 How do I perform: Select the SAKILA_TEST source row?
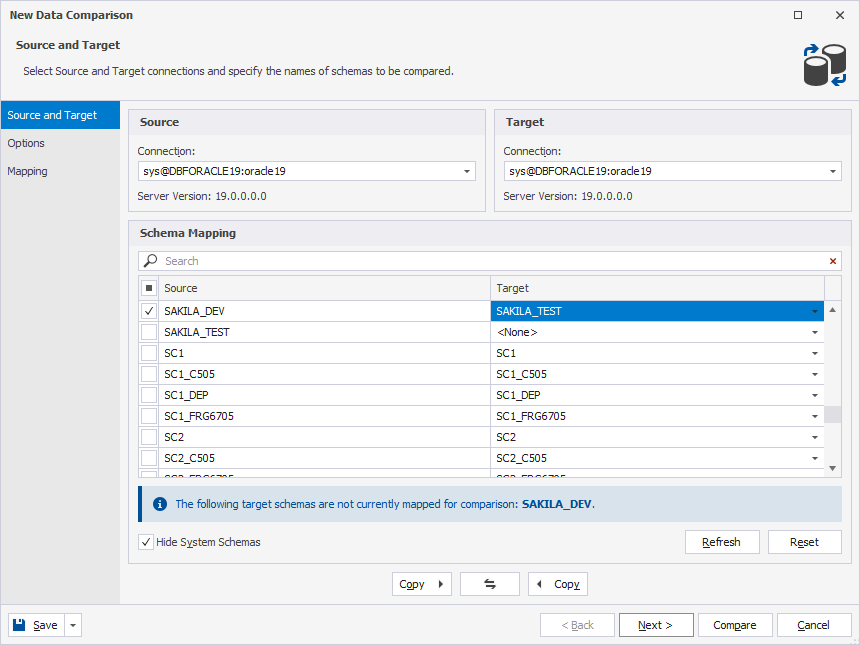pos(324,332)
